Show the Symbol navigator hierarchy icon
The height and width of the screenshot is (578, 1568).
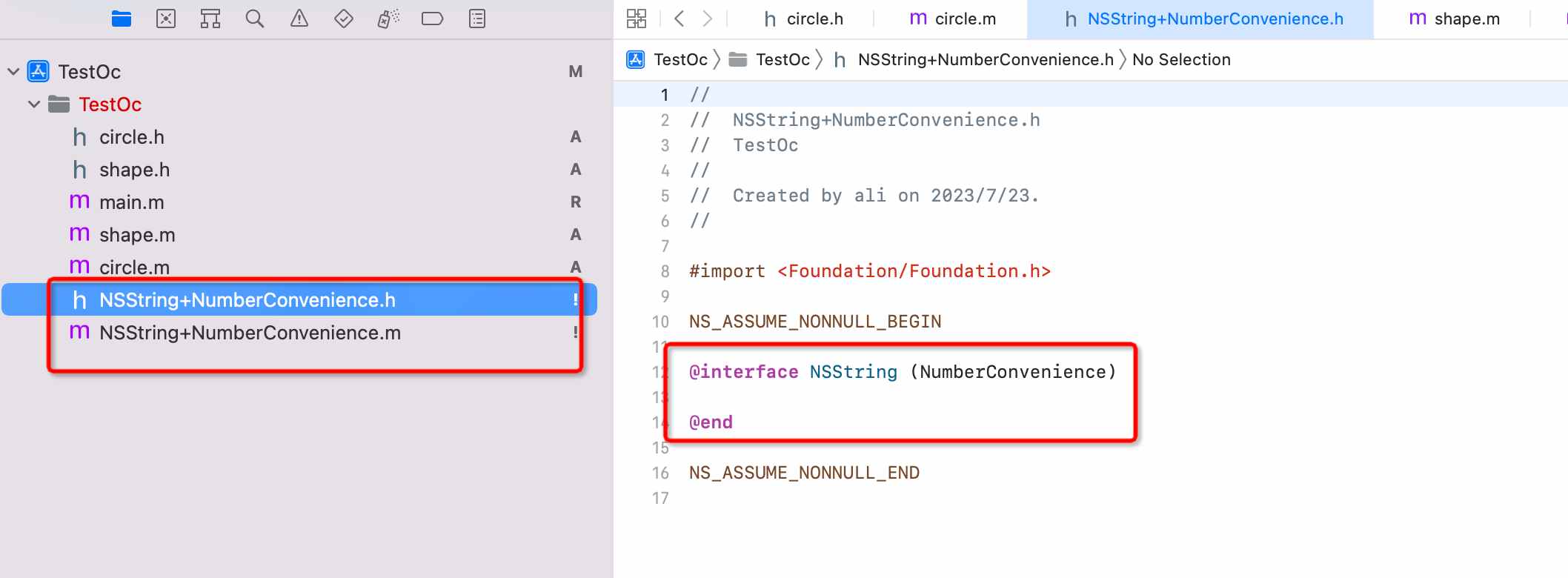pos(210,19)
